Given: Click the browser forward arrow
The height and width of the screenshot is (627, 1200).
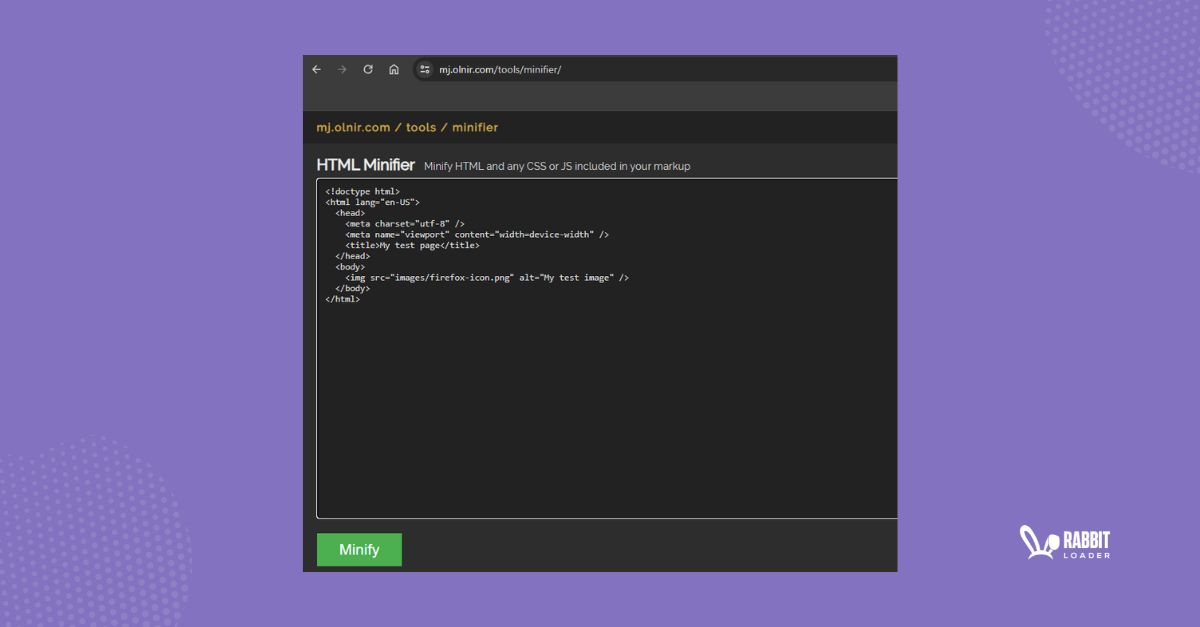Looking at the screenshot, I should click(x=342, y=70).
